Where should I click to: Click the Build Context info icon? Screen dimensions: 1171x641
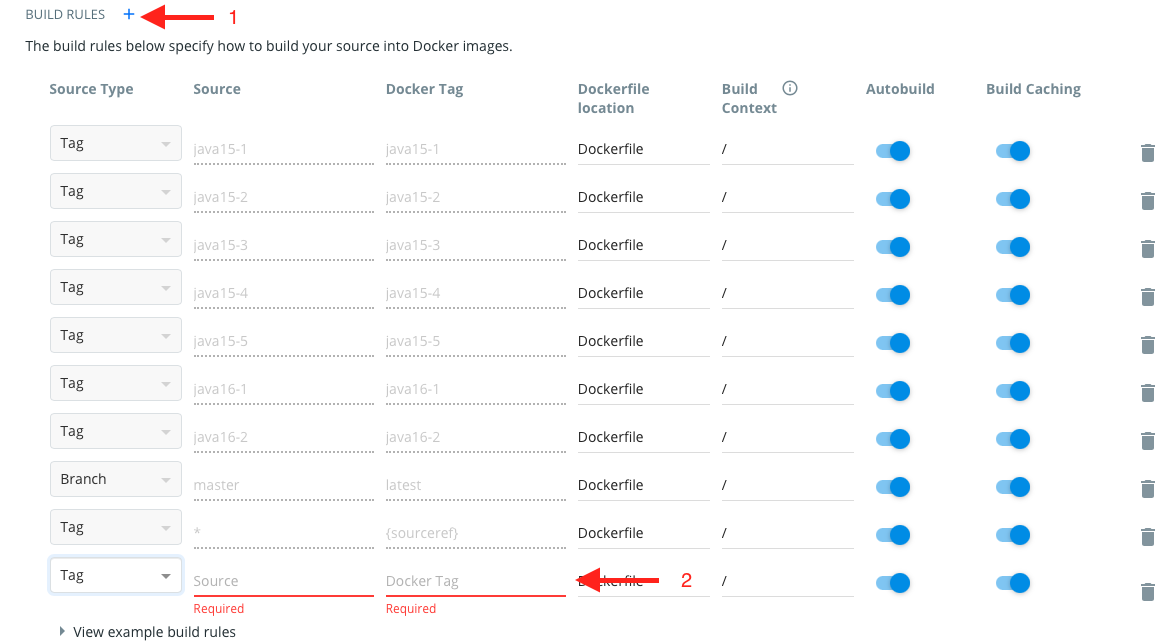click(x=789, y=87)
